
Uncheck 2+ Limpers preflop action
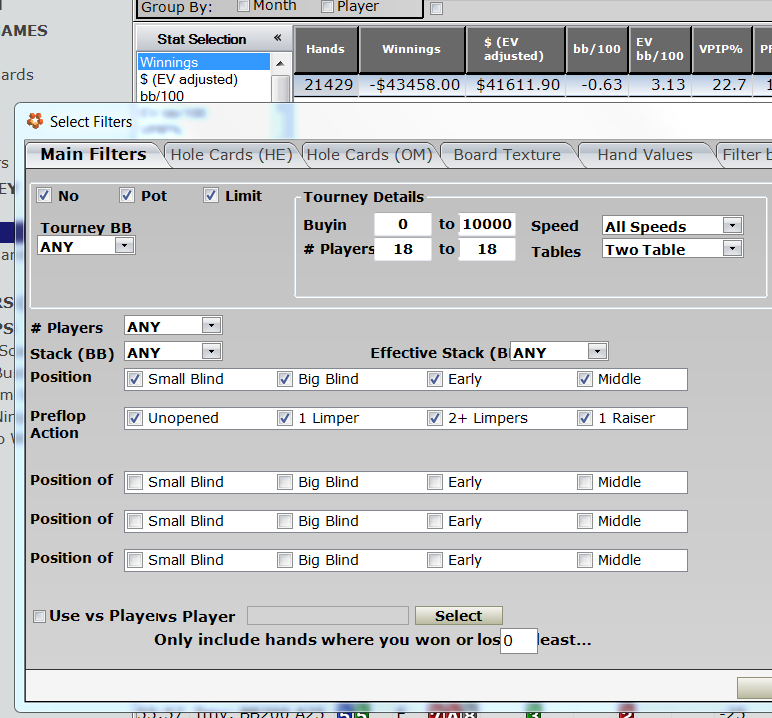tap(435, 418)
